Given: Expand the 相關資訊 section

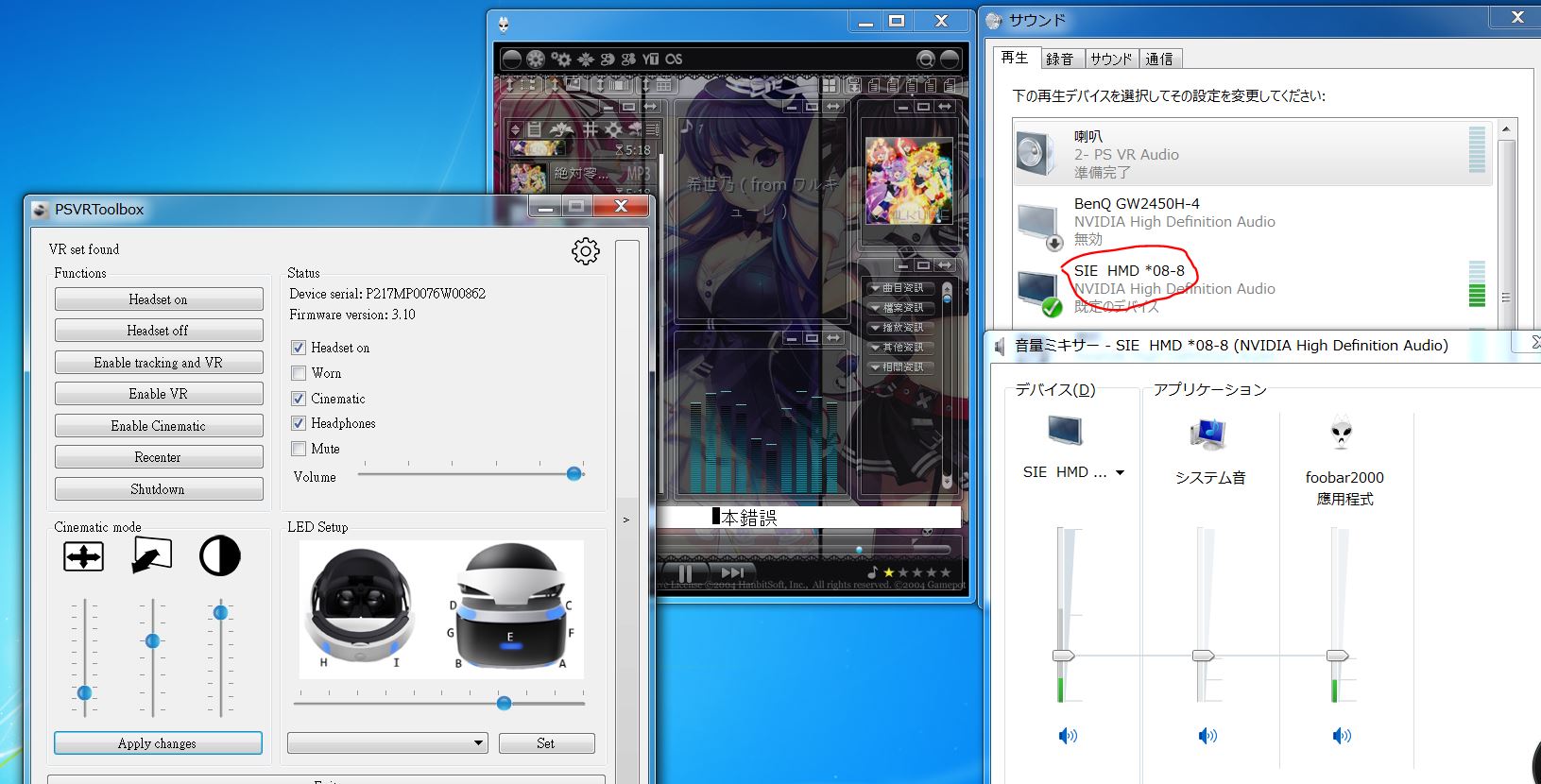Looking at the screenshot, I should click(x=899, y=367).
